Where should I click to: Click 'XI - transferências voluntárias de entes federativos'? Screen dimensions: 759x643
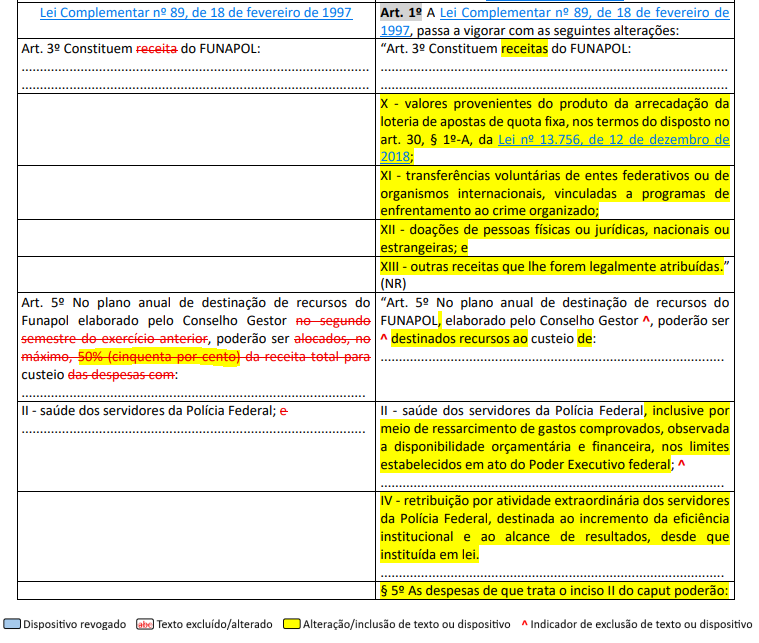540,175
